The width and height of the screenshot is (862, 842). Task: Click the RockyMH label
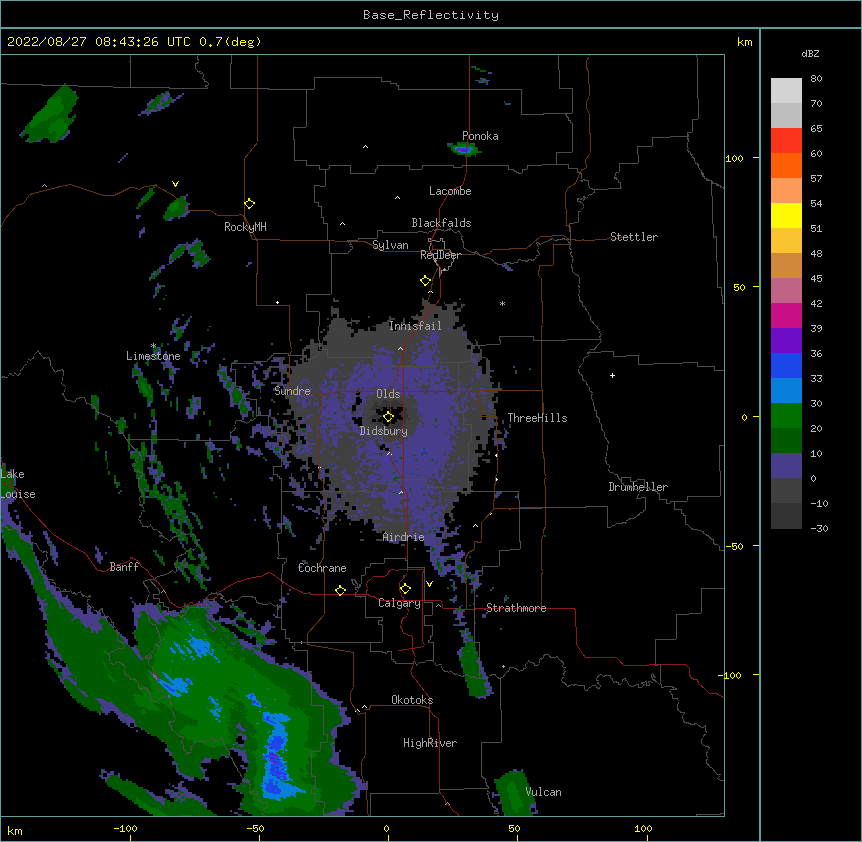click(x=245, y=226)
